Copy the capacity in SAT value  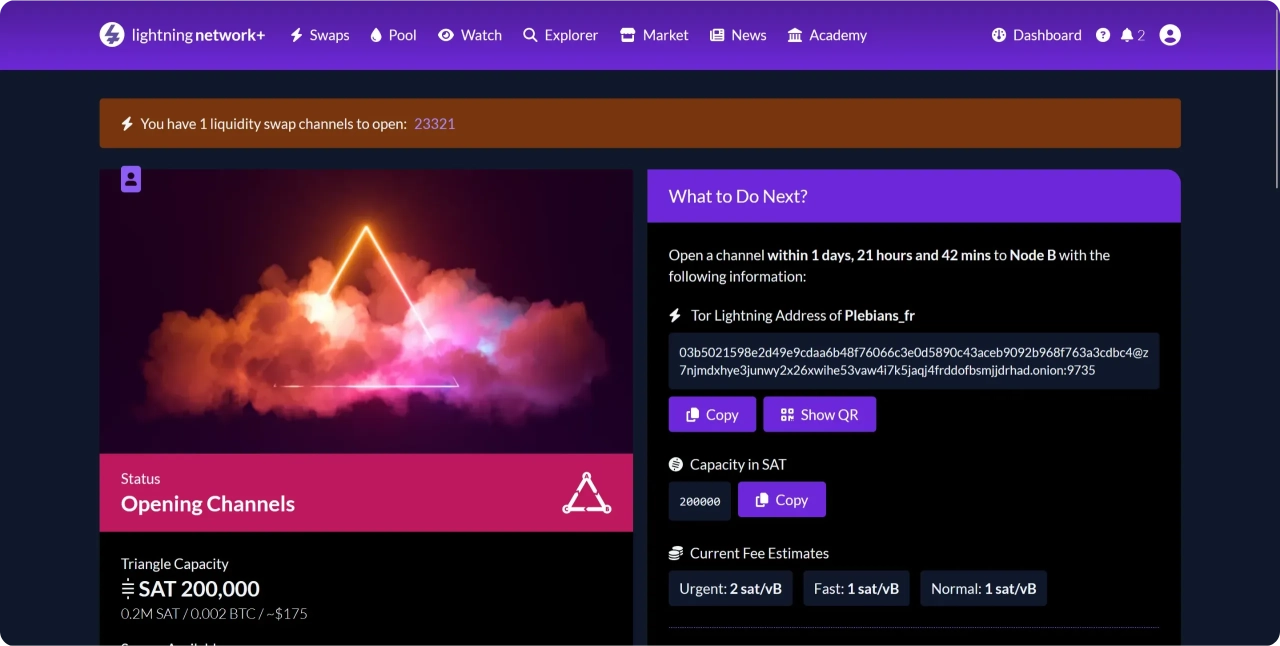coord(781,500)
